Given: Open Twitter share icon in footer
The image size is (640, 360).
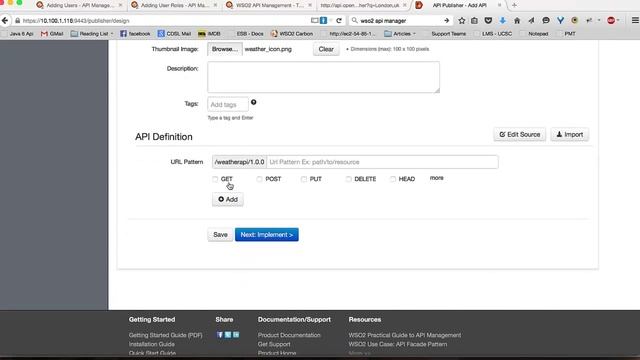Looking at the screenshot, I should (x=228, y=335).
